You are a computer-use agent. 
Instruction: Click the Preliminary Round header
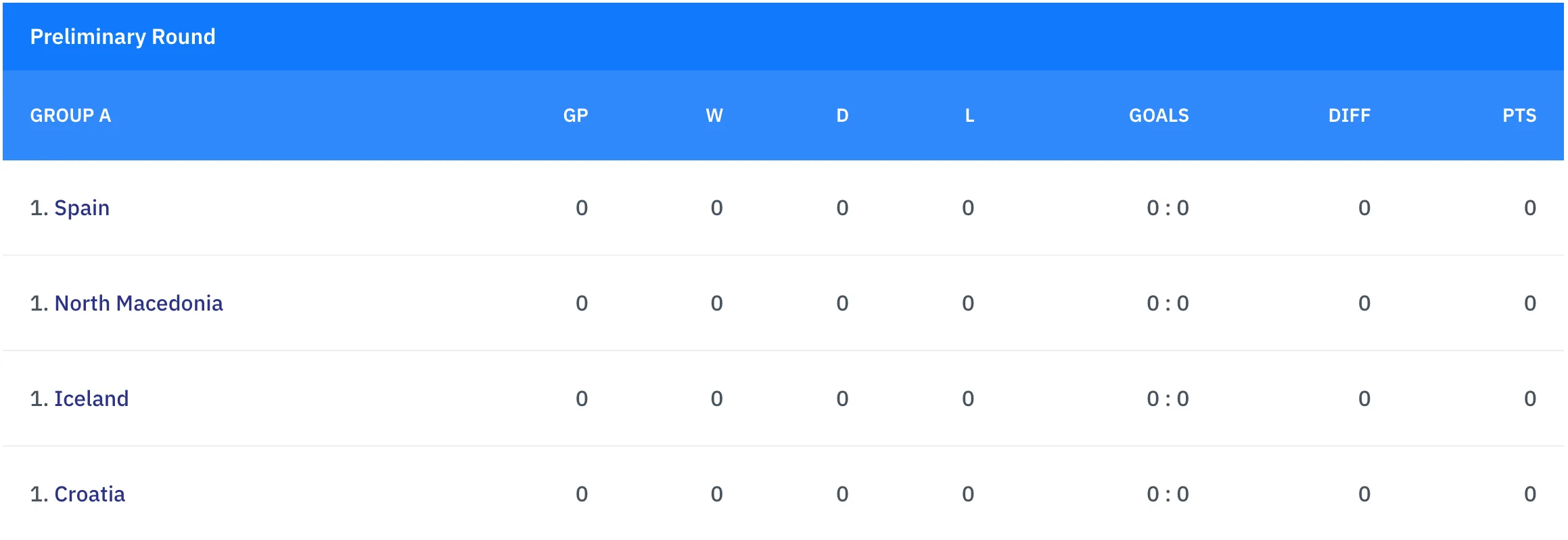point(122,37)
